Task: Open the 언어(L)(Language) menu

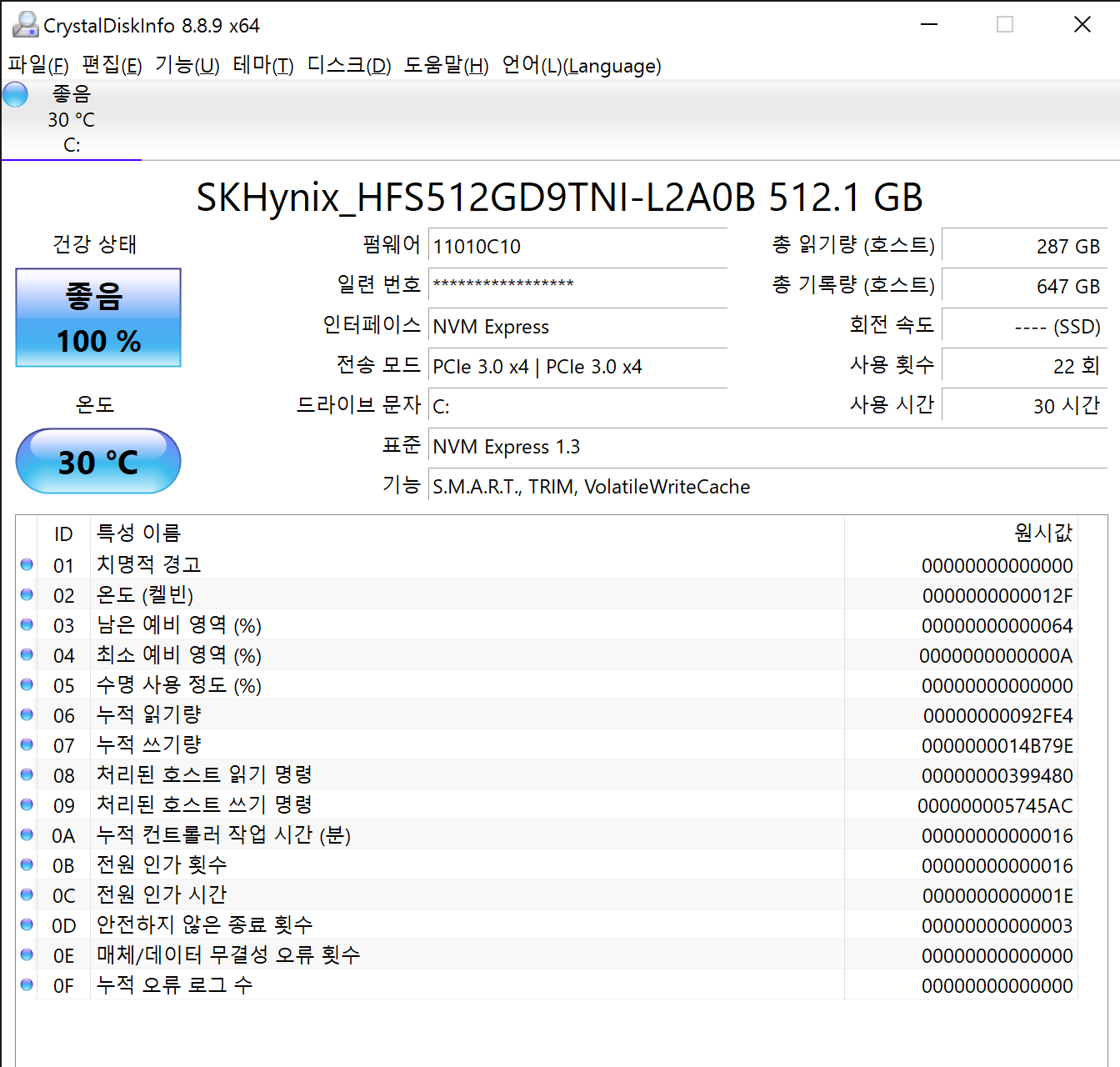Action: click(x=582, y=65)
